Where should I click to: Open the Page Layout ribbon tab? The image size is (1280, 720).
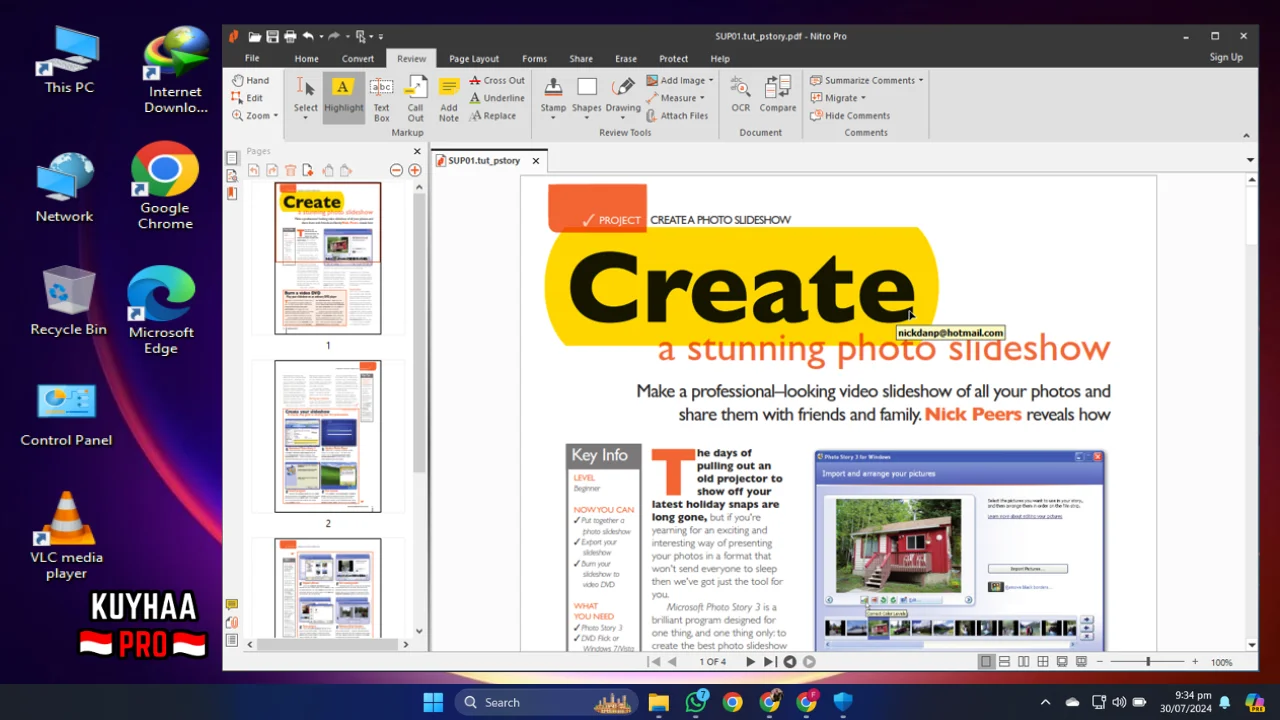[474, 59]
